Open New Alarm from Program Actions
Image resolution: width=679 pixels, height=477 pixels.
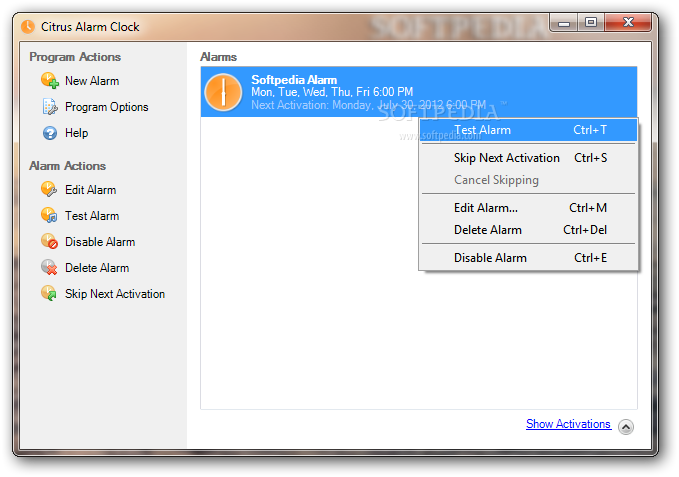[x=92, y=81]
